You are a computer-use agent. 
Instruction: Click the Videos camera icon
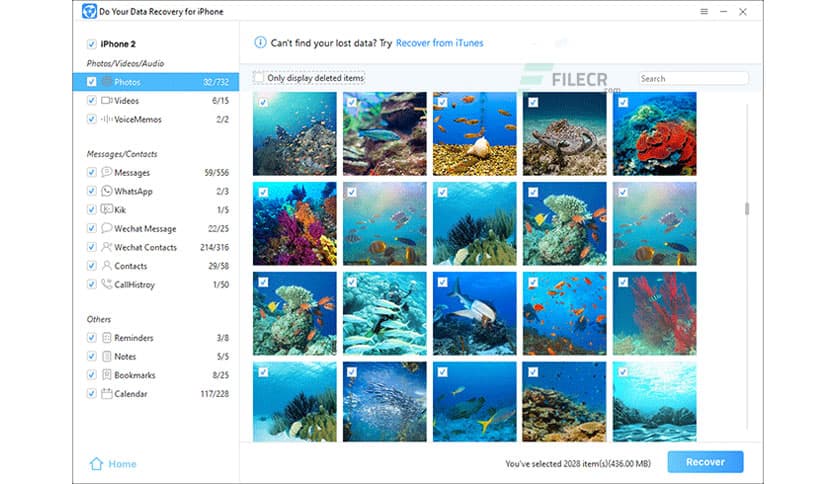[107, 100]
